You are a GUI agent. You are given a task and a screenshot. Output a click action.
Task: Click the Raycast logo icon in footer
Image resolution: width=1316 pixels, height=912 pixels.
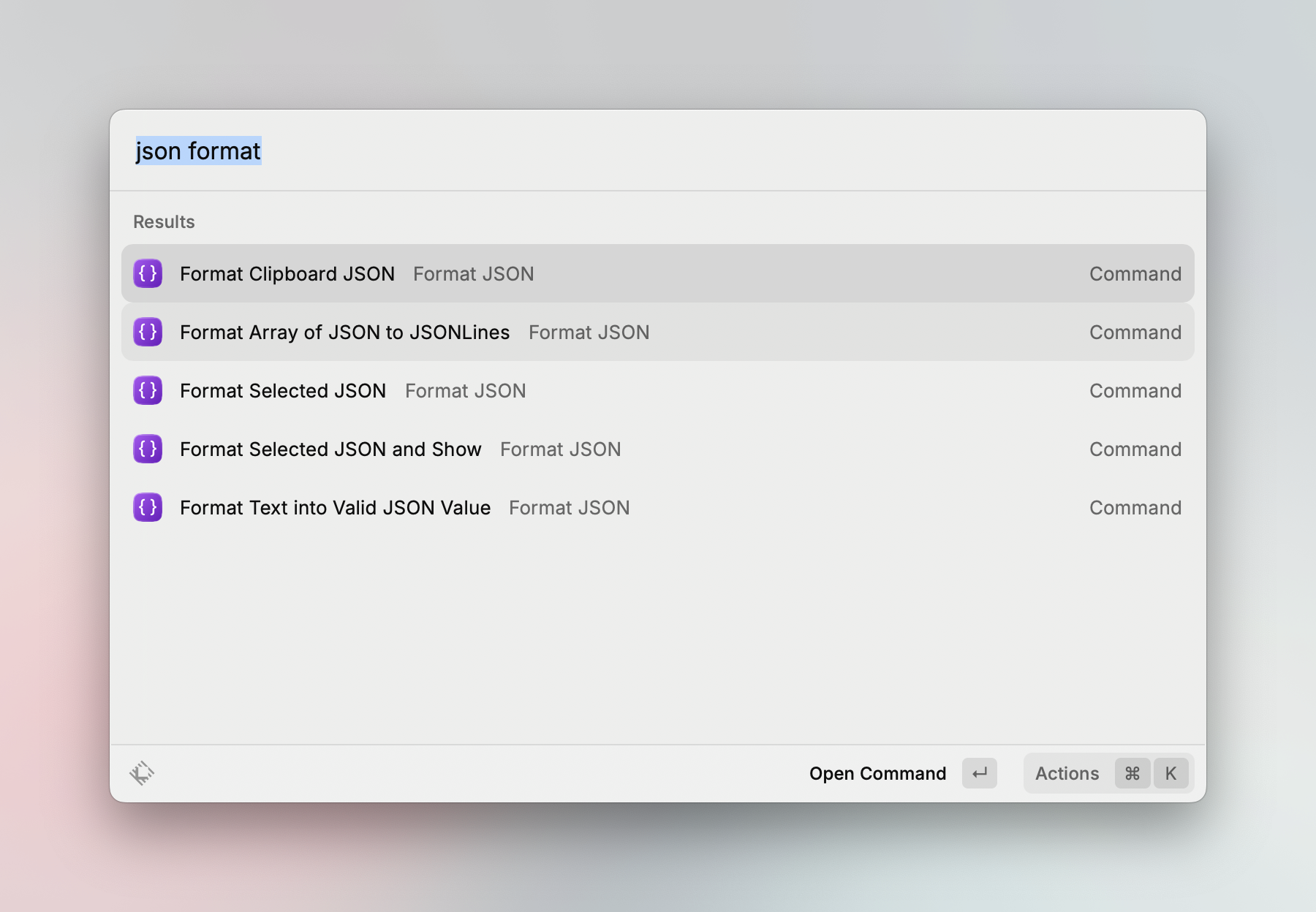pyautogui.click(x=142, y=773)
